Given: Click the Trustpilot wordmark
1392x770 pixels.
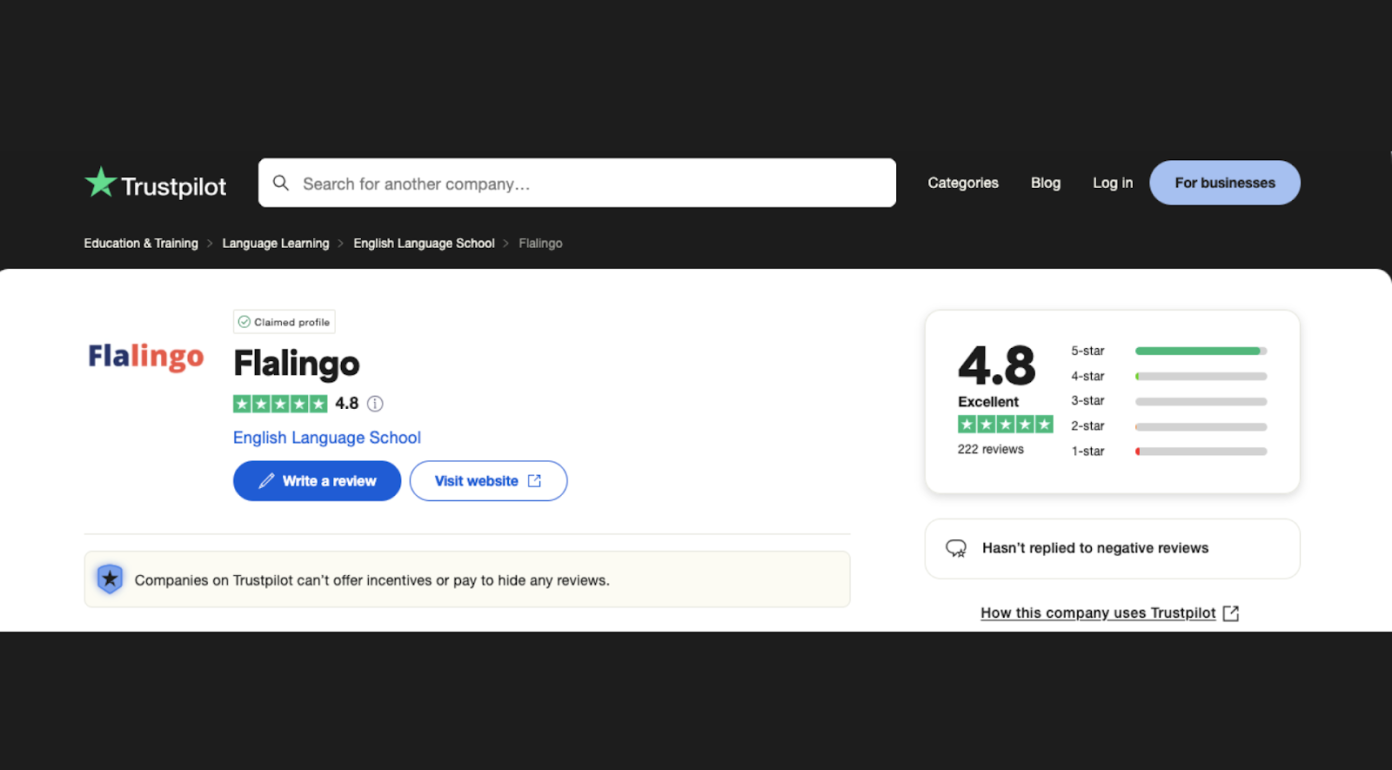Looking at the screenshot, I should [174, 185].
